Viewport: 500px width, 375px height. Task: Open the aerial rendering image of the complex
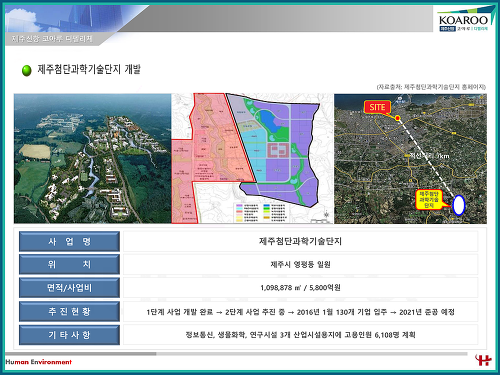point(92,158)
